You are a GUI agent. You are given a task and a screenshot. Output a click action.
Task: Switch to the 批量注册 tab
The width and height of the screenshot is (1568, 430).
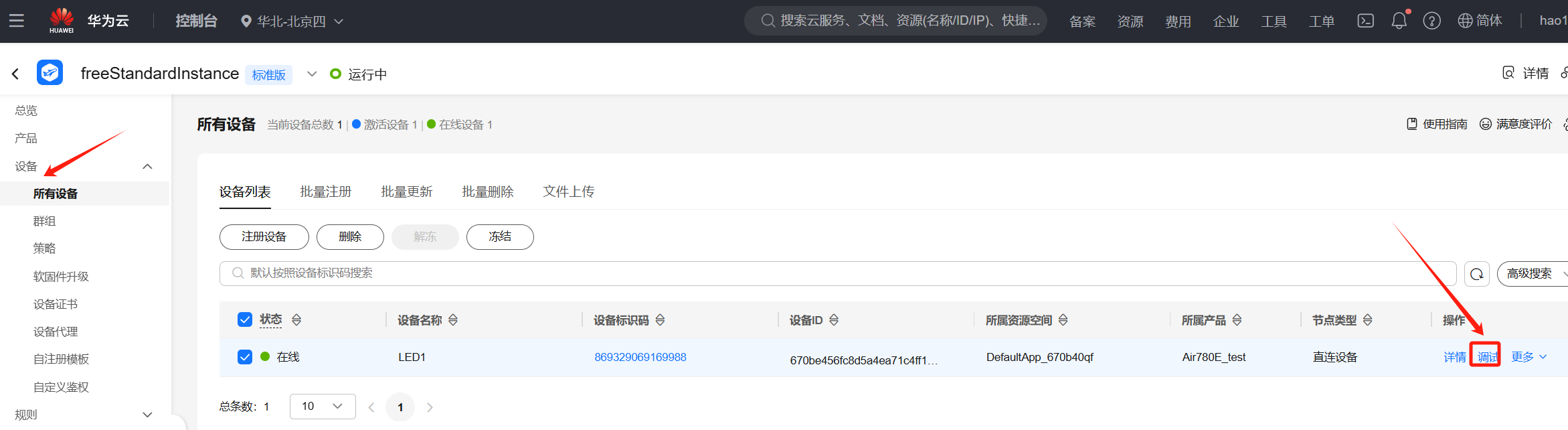pyautogui.click(x=326, y=192)
